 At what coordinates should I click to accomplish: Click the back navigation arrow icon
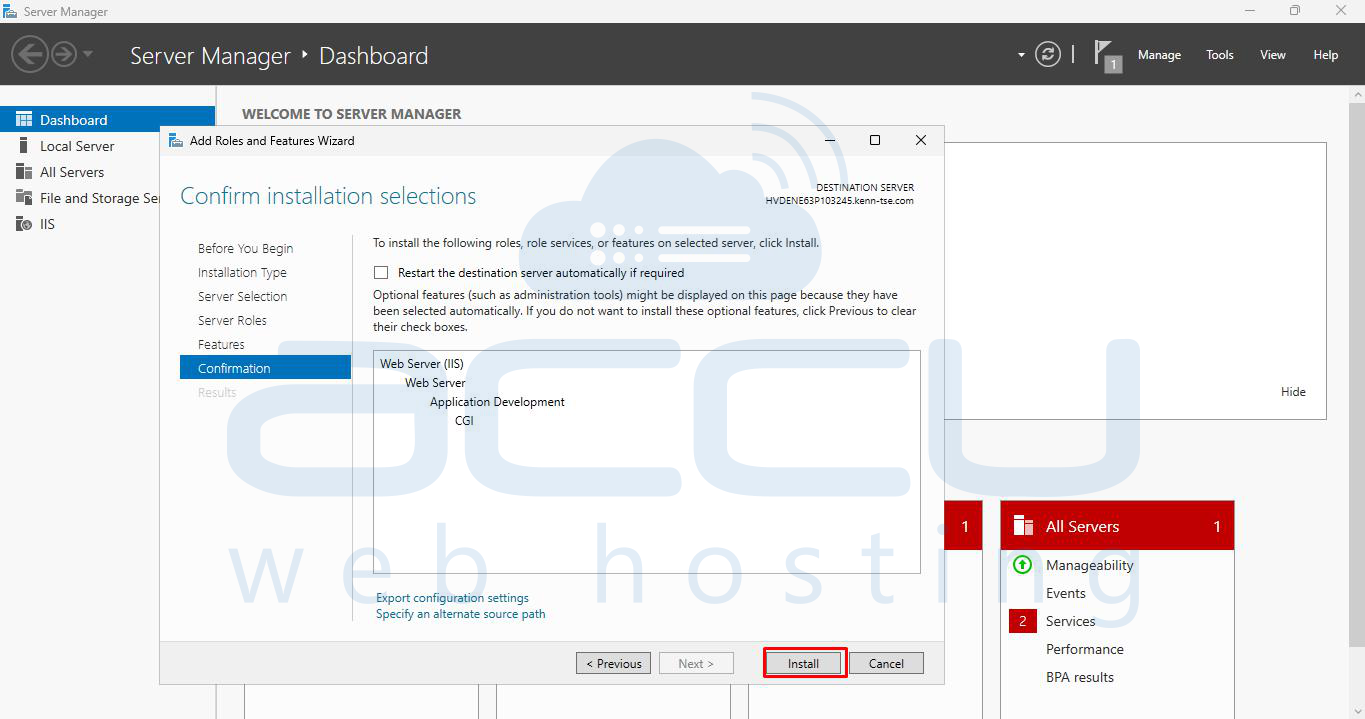pos(30,54)
